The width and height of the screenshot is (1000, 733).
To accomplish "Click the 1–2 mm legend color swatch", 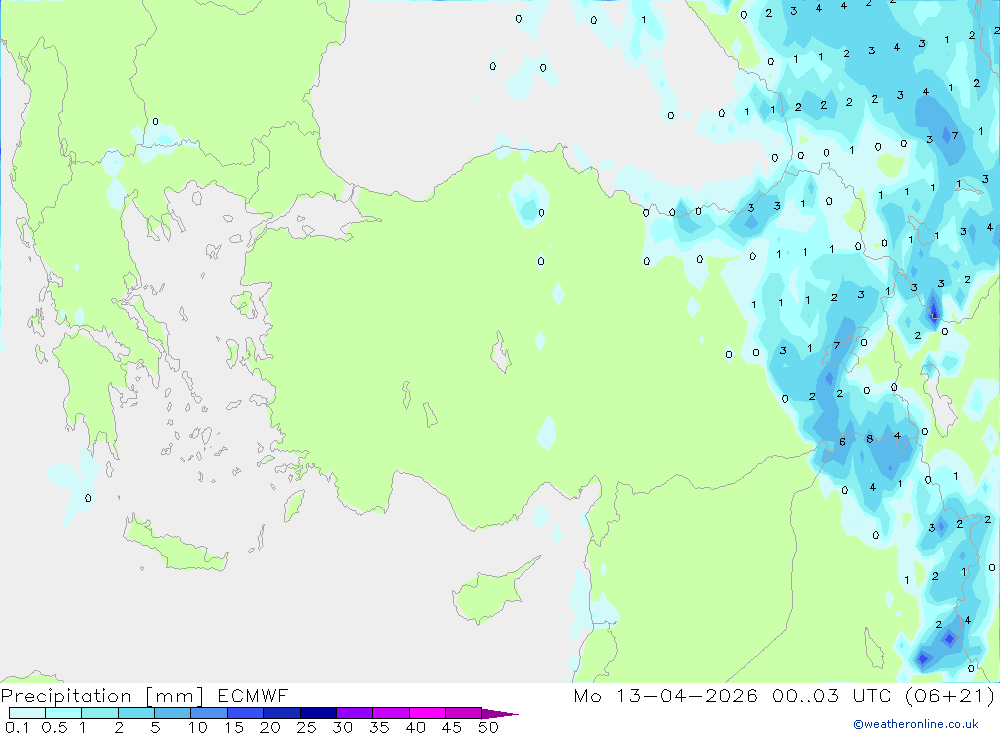I will coord(99,713).
